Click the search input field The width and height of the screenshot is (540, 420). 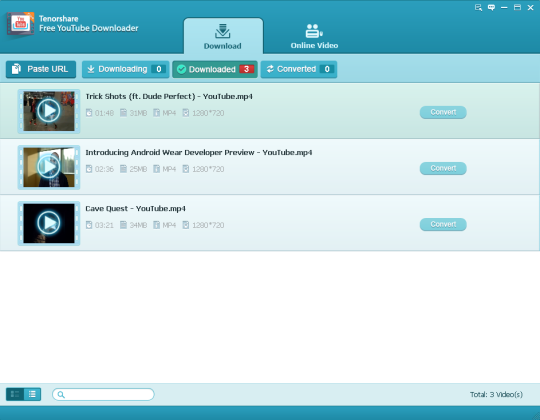pos(103,395)
